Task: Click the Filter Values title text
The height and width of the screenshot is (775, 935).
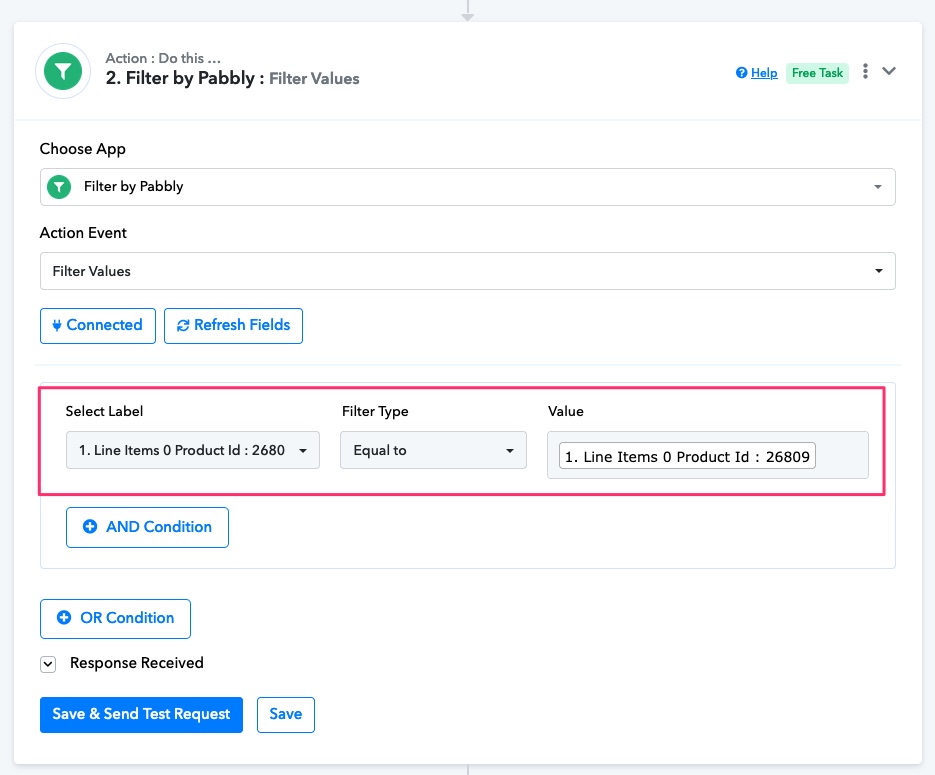Action: click(x=314, y=79)
